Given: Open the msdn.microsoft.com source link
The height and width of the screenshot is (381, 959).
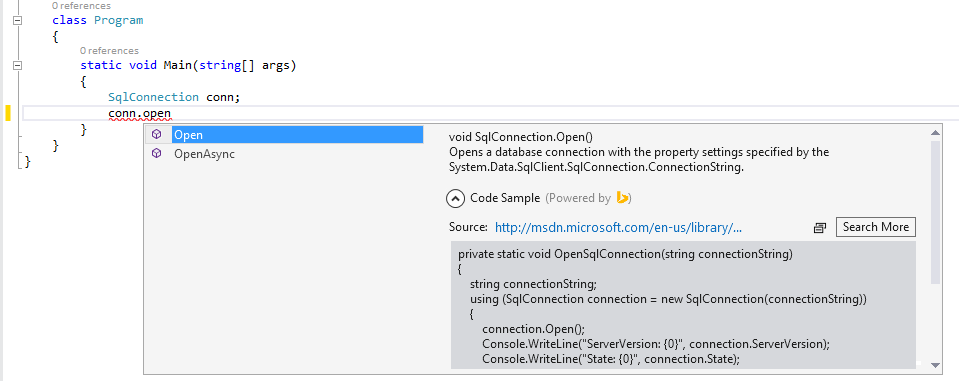Looking at the screenshot, I should [x=618, y=227].
